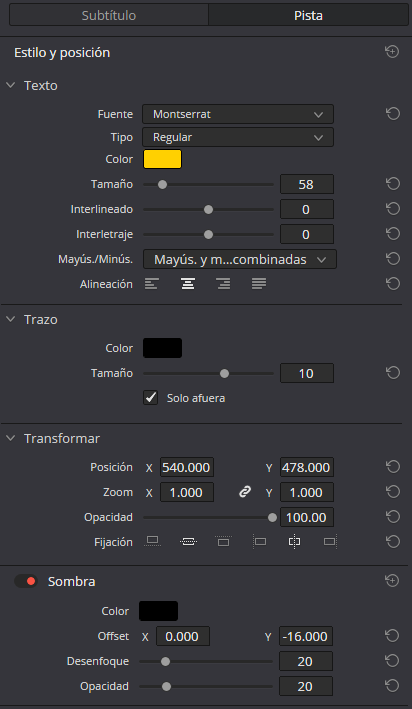The height and width of the screenshot is (709, 412).
Task: Open the Mayús./Minús. case dropdown
Action: [240, 260]
